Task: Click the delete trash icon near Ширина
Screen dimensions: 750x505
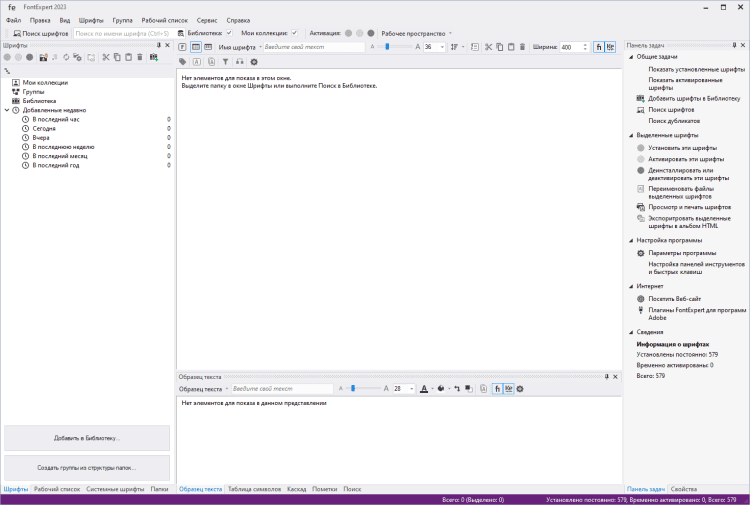Action: tap(522, 47)
